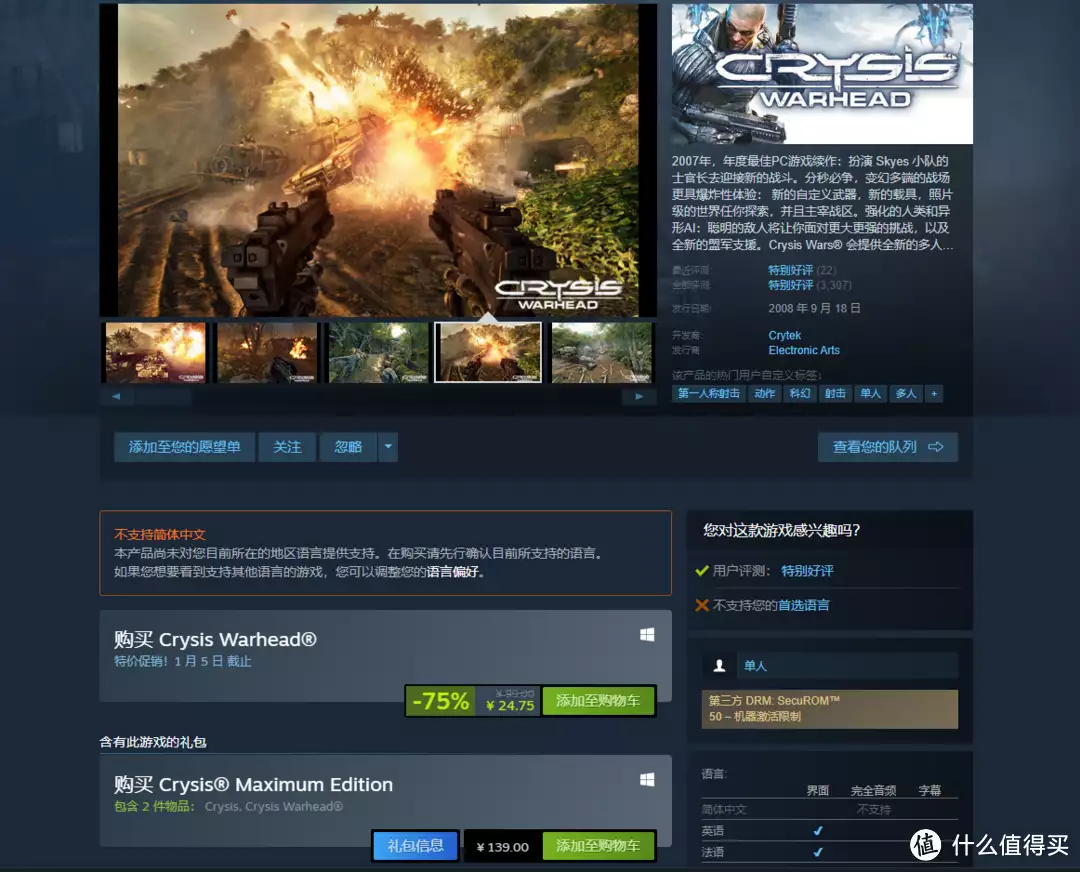
Task: Click the right arrow of thumbnail scroller
Action: [639, 396]
